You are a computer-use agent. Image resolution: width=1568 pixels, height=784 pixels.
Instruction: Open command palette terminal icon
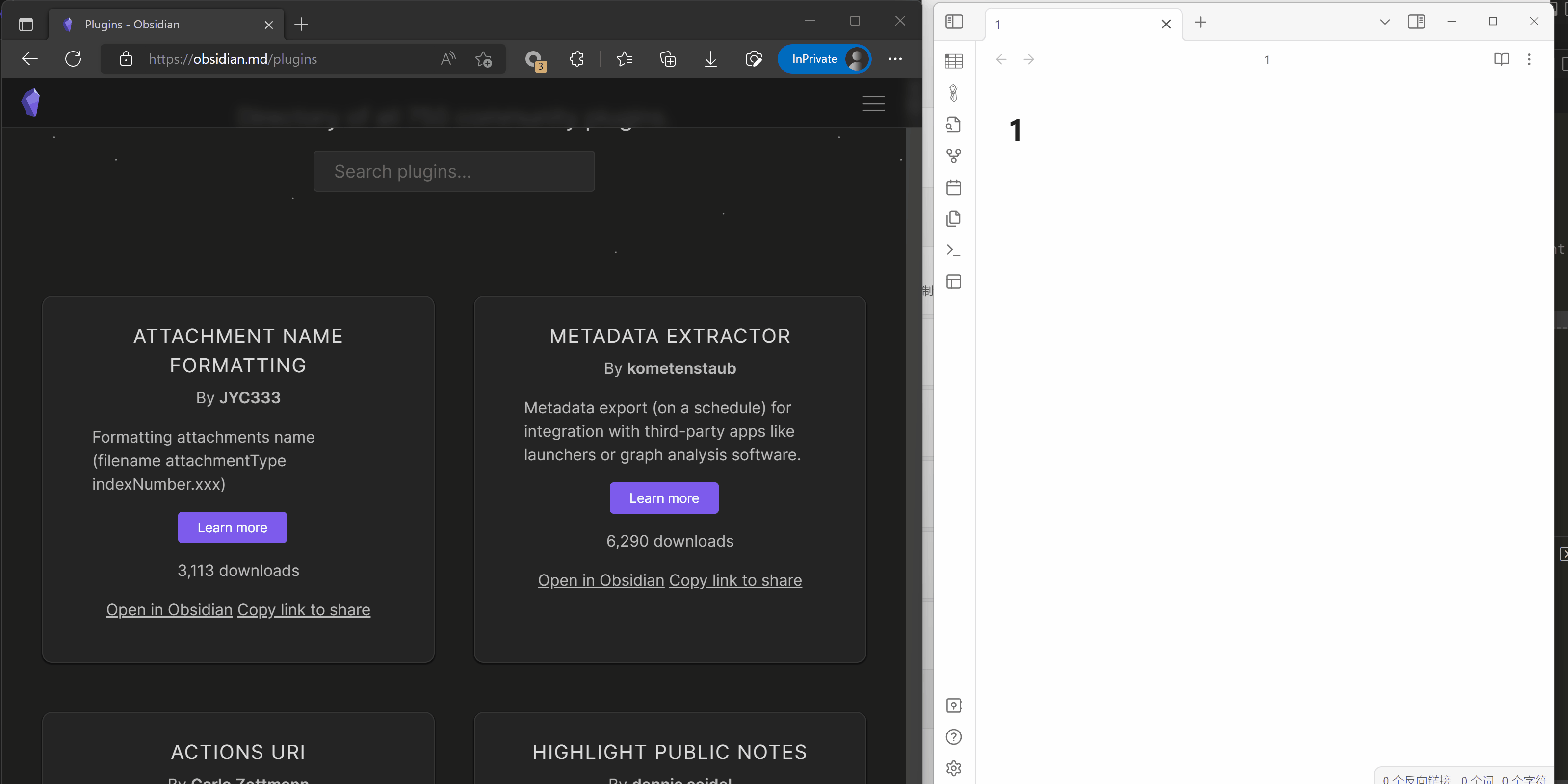[953, 250]
